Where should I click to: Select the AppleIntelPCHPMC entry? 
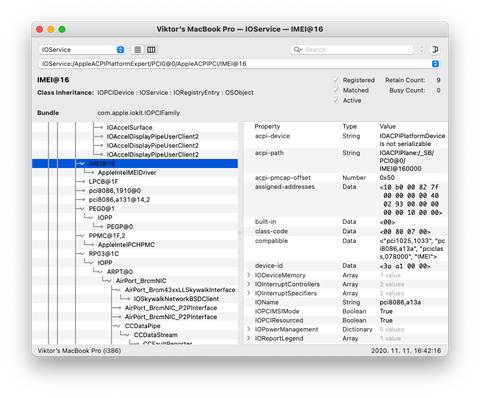pyautogui.click(x=126, y=245)
